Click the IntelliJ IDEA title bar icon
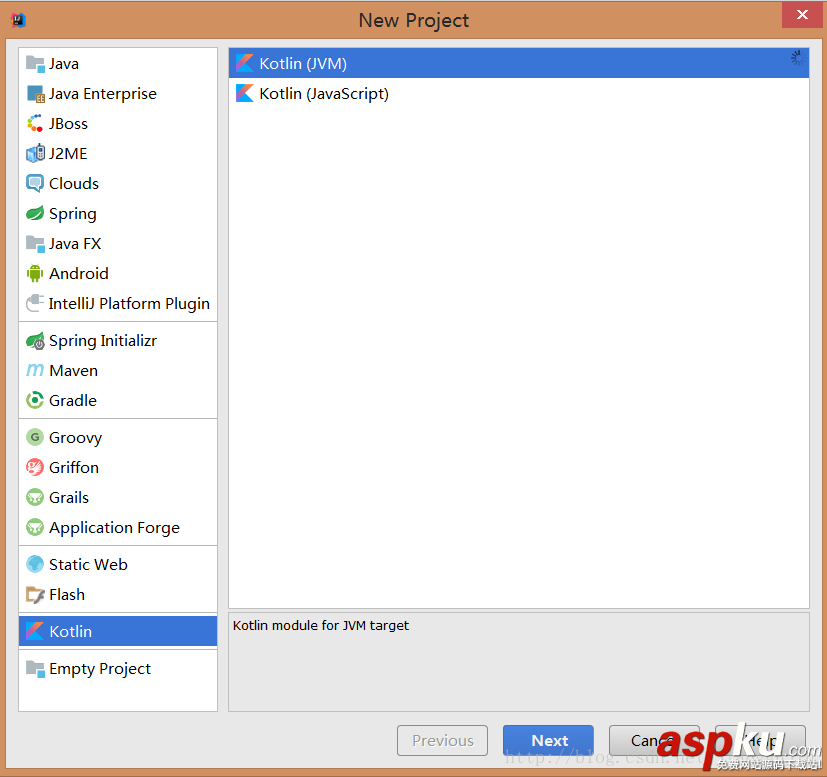 18,20
